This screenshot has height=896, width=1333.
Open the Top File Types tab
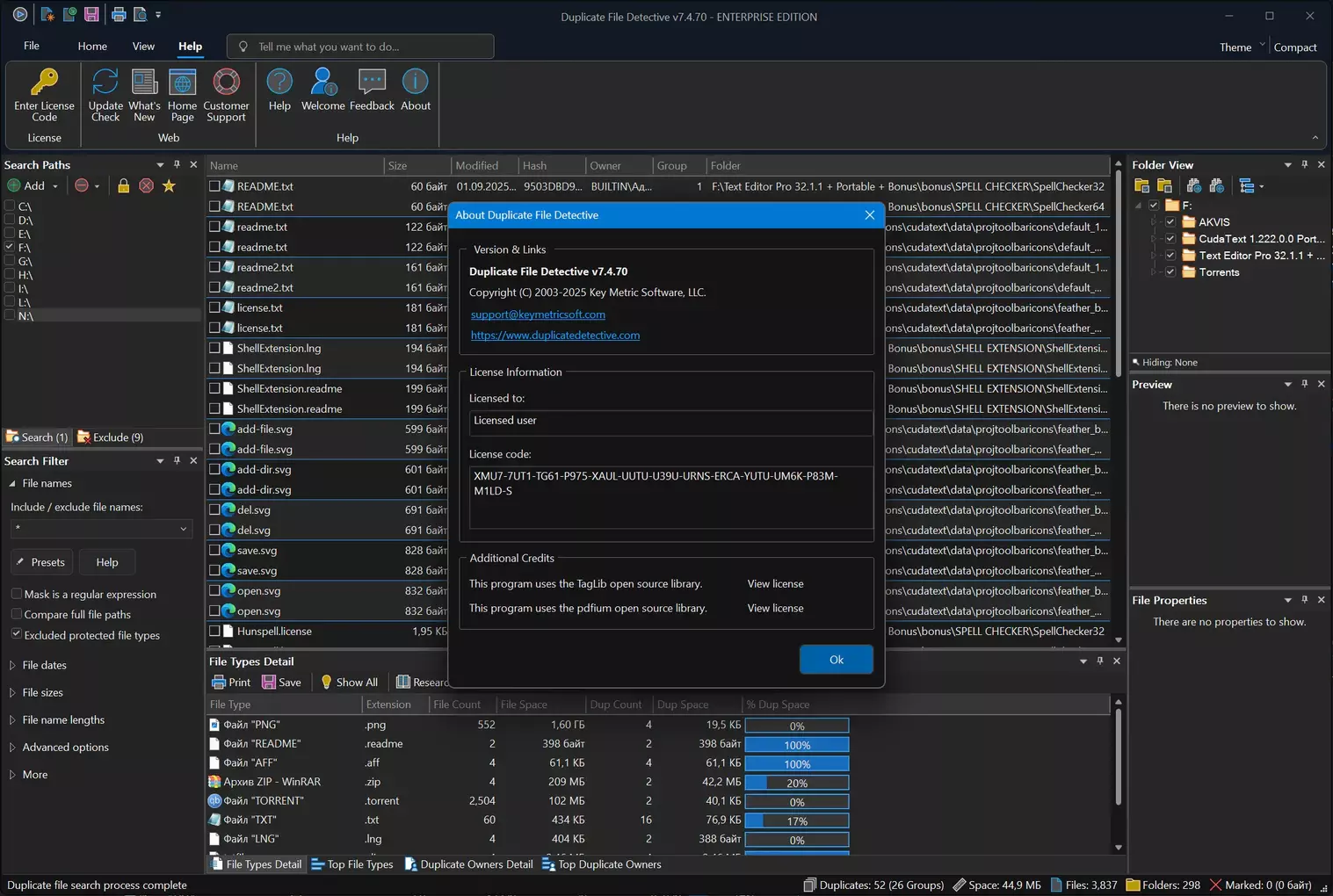(x=352, y=864)
